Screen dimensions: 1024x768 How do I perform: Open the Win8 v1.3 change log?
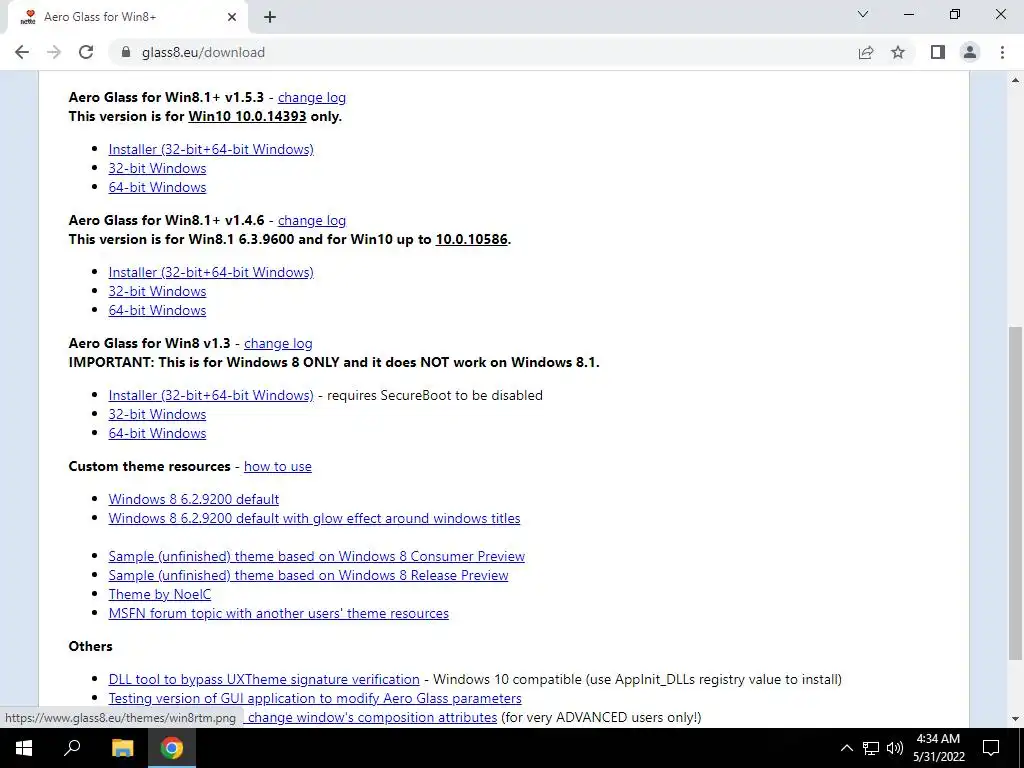tap(278, 344)
